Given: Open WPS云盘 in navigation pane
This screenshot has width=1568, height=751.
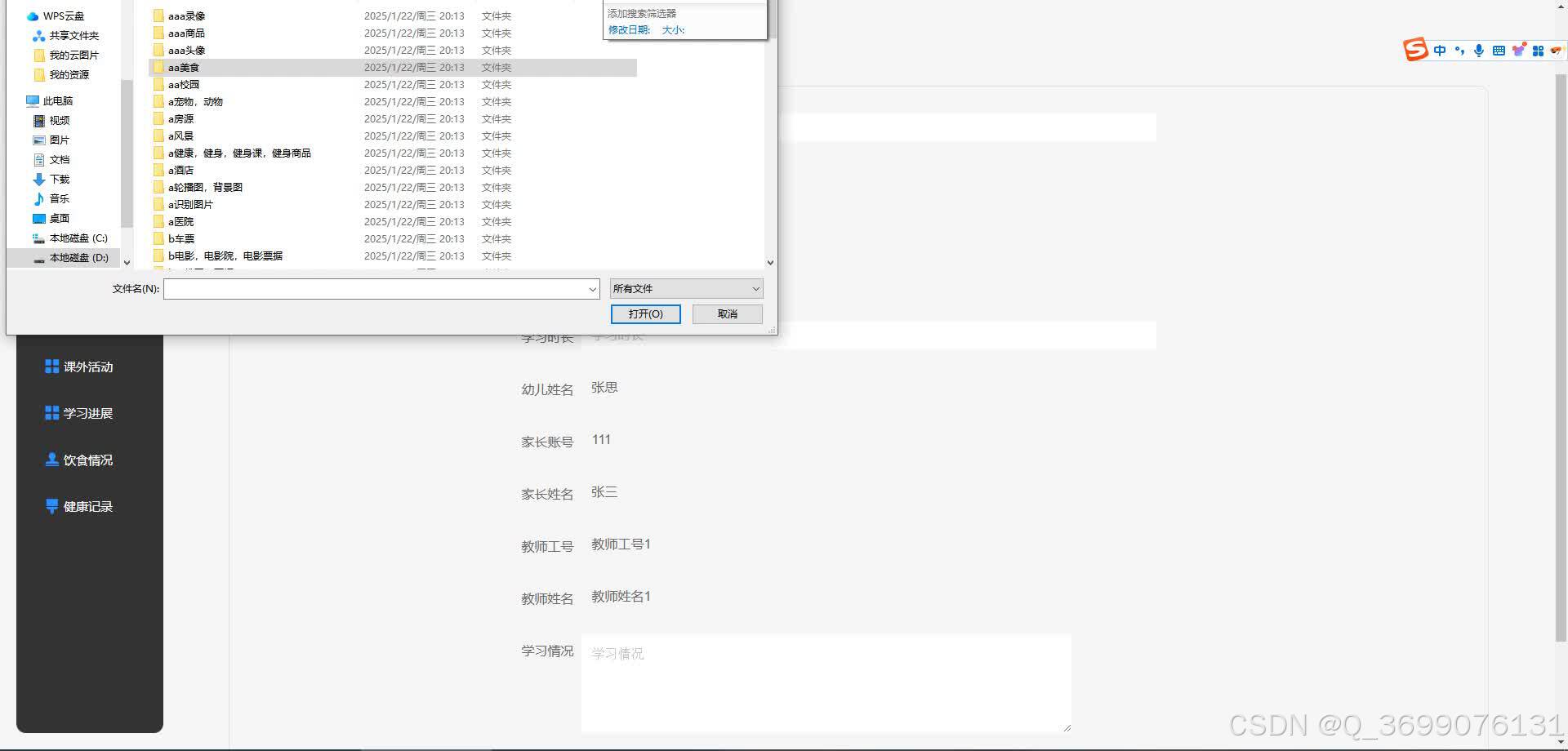Looking at the screenshot, I should pos(56,16).
